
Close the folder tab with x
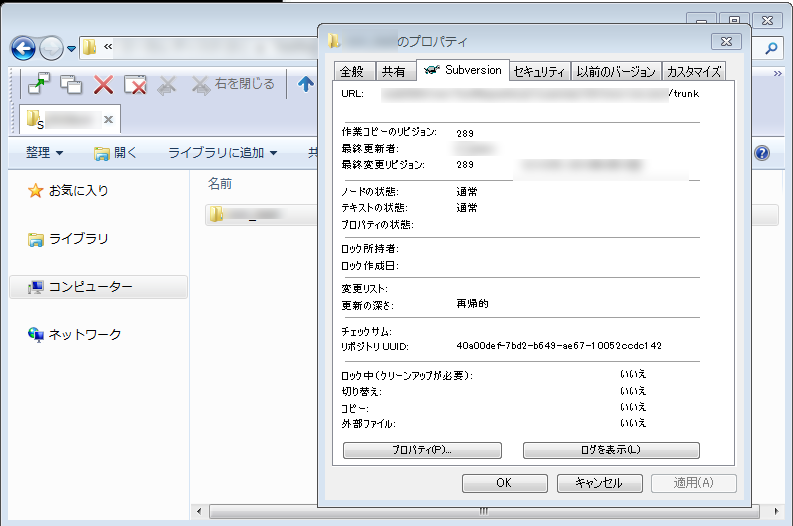108,119
